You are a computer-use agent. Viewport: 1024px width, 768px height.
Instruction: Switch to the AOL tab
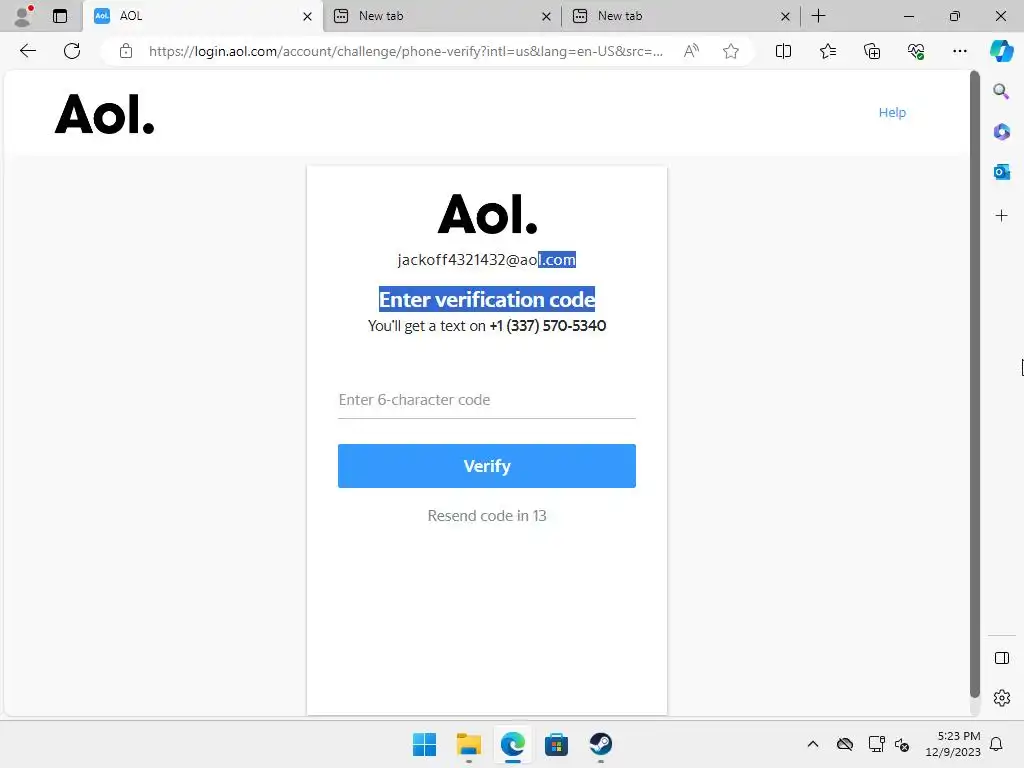click(x=202, y=16)
